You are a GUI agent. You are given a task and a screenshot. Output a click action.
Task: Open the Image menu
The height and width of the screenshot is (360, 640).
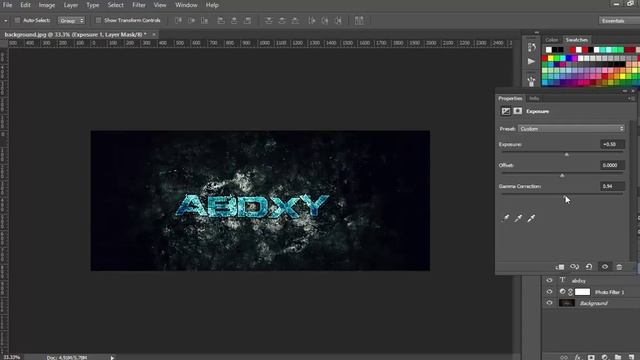47,5
